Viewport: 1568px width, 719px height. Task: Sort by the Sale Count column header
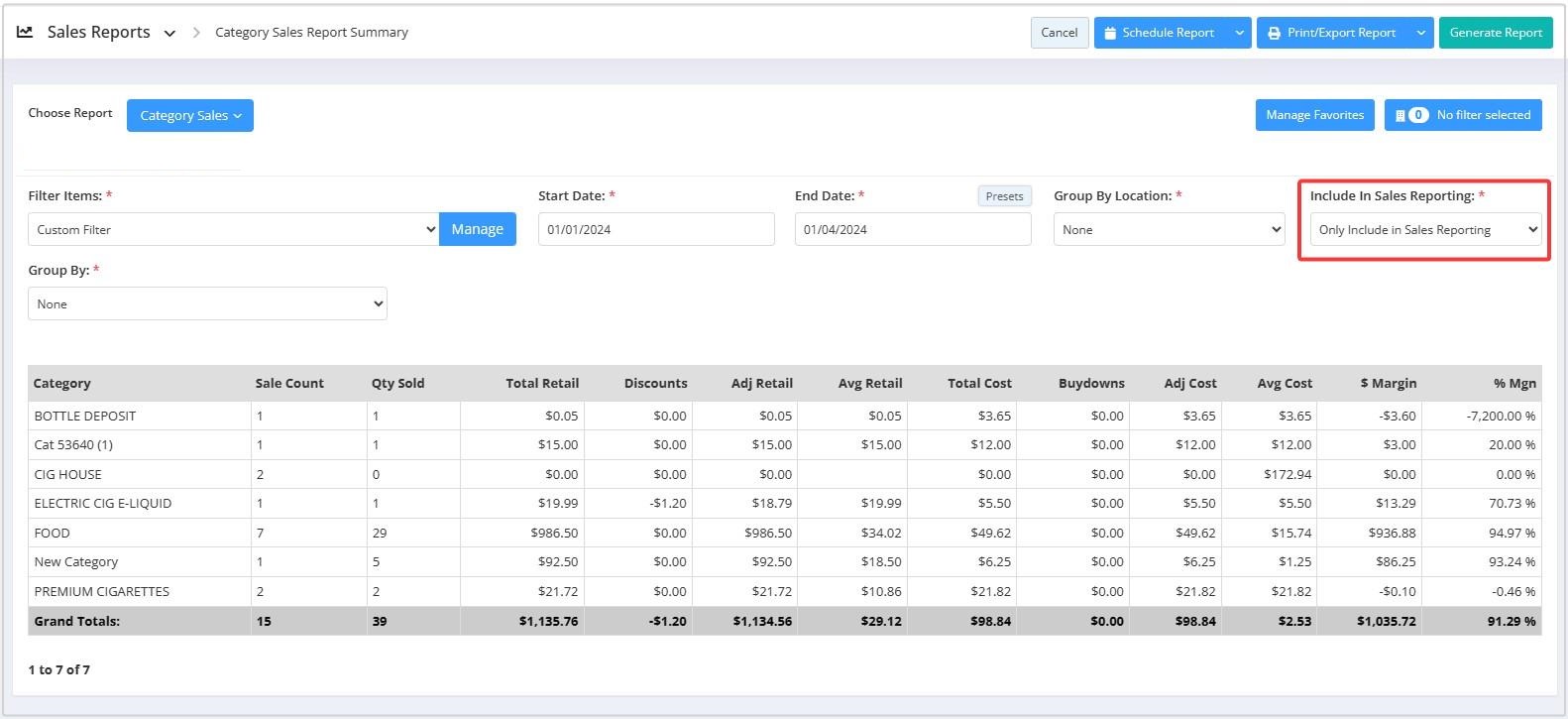289,383
